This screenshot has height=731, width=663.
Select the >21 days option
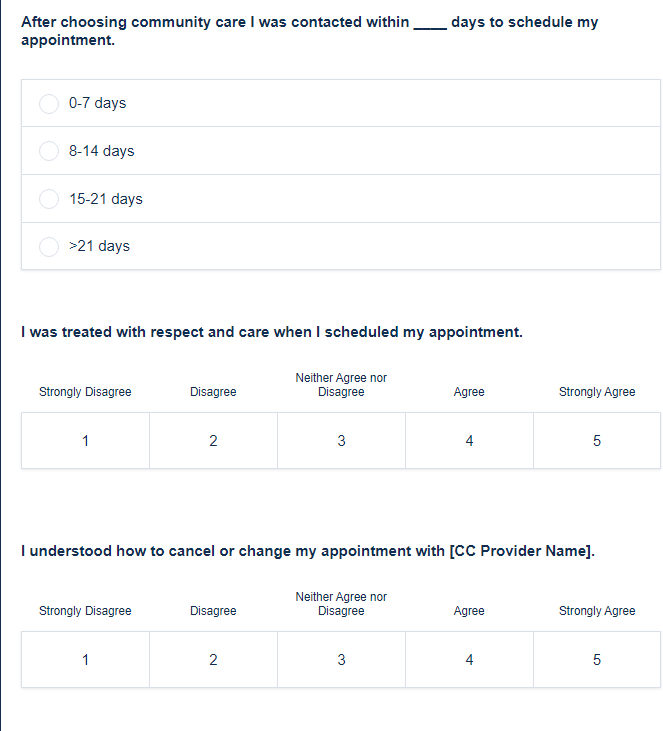(x=49, y=246)
